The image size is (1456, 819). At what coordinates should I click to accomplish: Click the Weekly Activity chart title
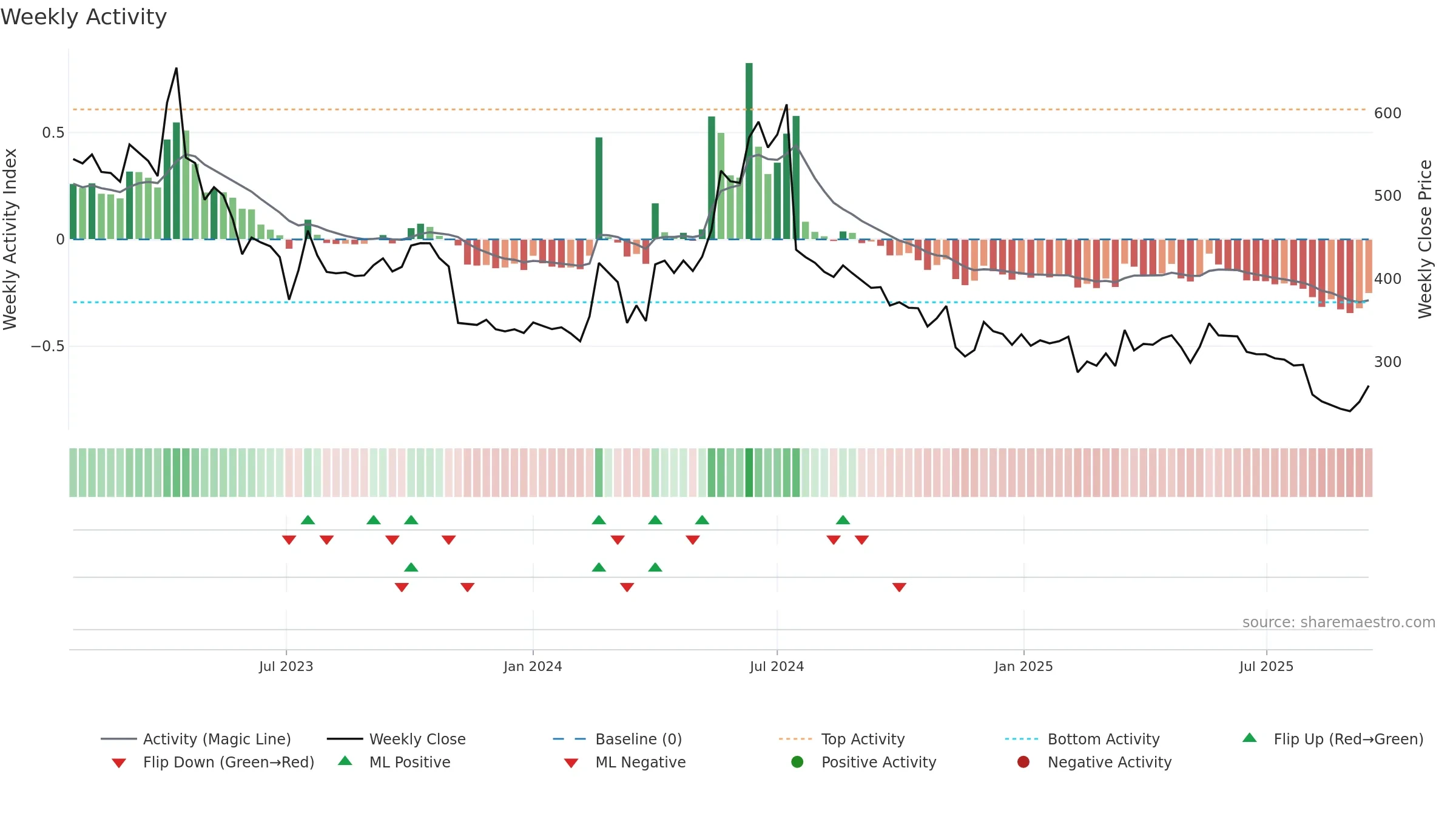coord(84,17)
